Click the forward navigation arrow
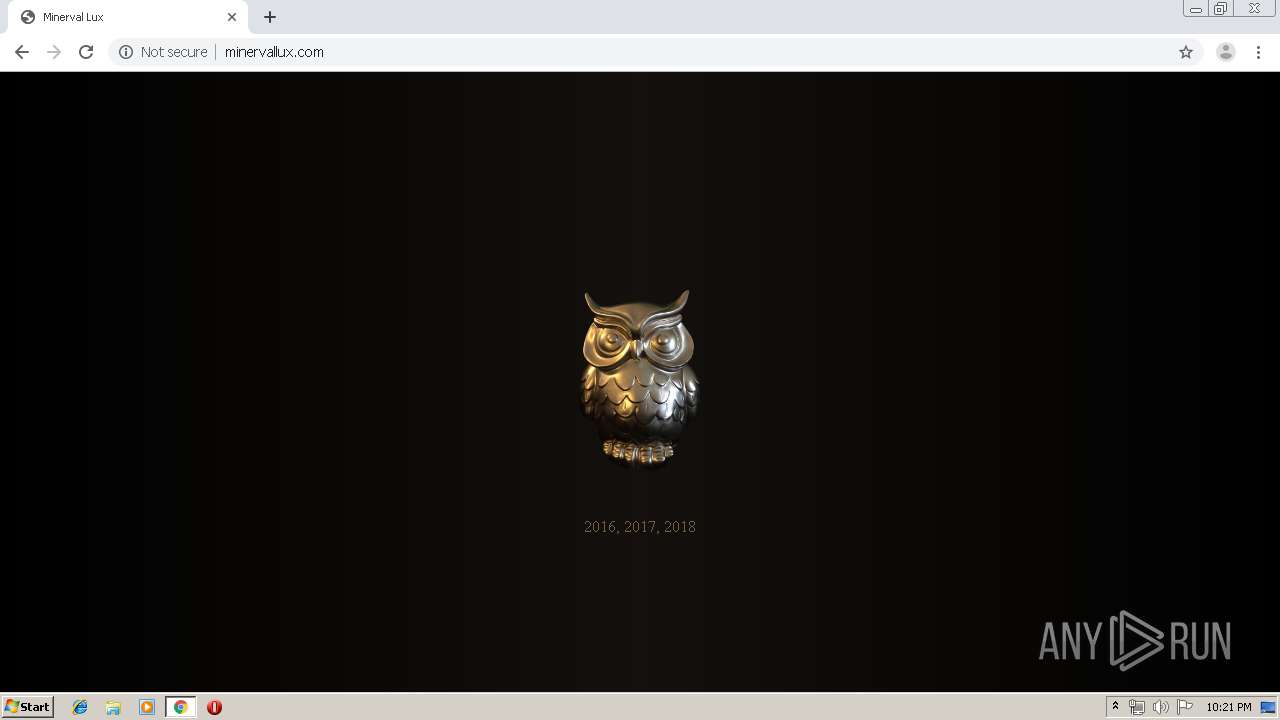1280x720 pixels. click(x=54, y=52)
